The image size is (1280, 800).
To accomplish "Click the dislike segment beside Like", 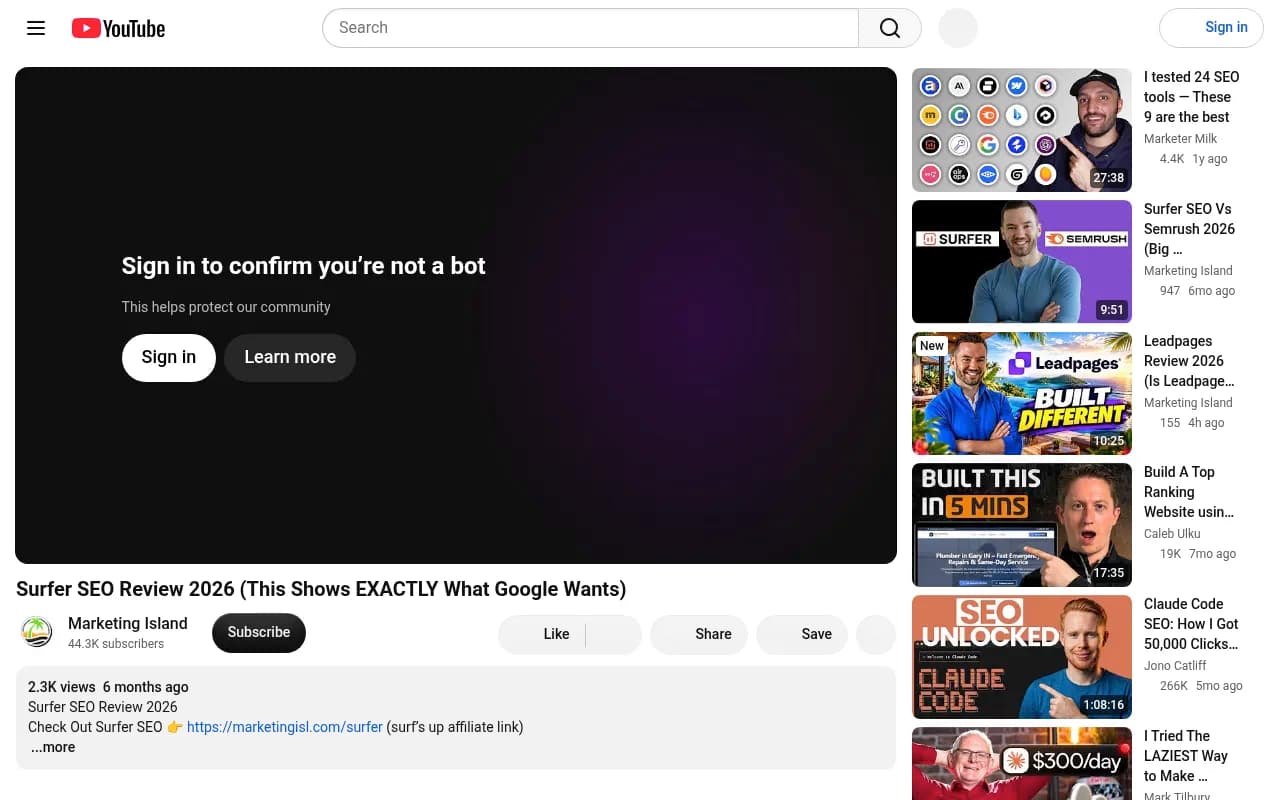I will coord(614,634).
